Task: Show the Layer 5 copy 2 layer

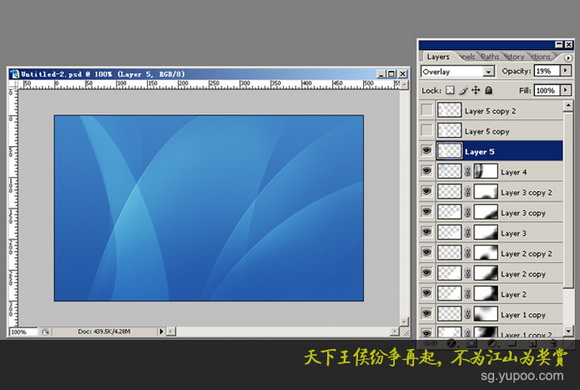Action: [x=426, y=110]
